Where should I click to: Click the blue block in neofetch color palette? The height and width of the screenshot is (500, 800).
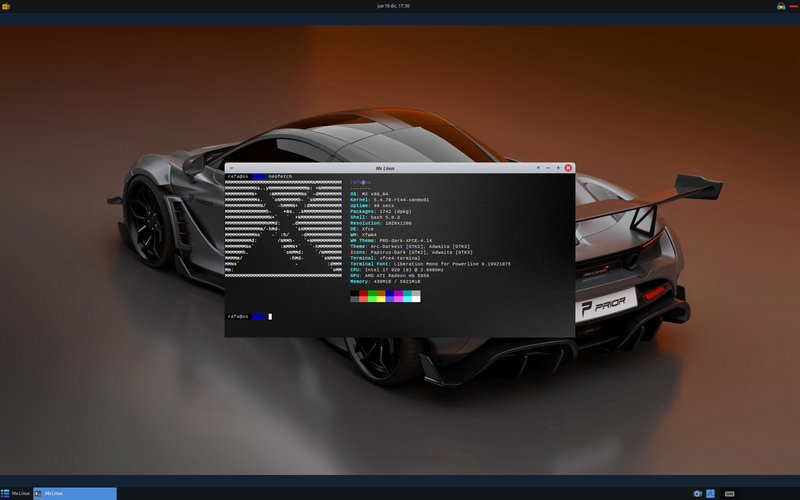(x=390, y=296)
